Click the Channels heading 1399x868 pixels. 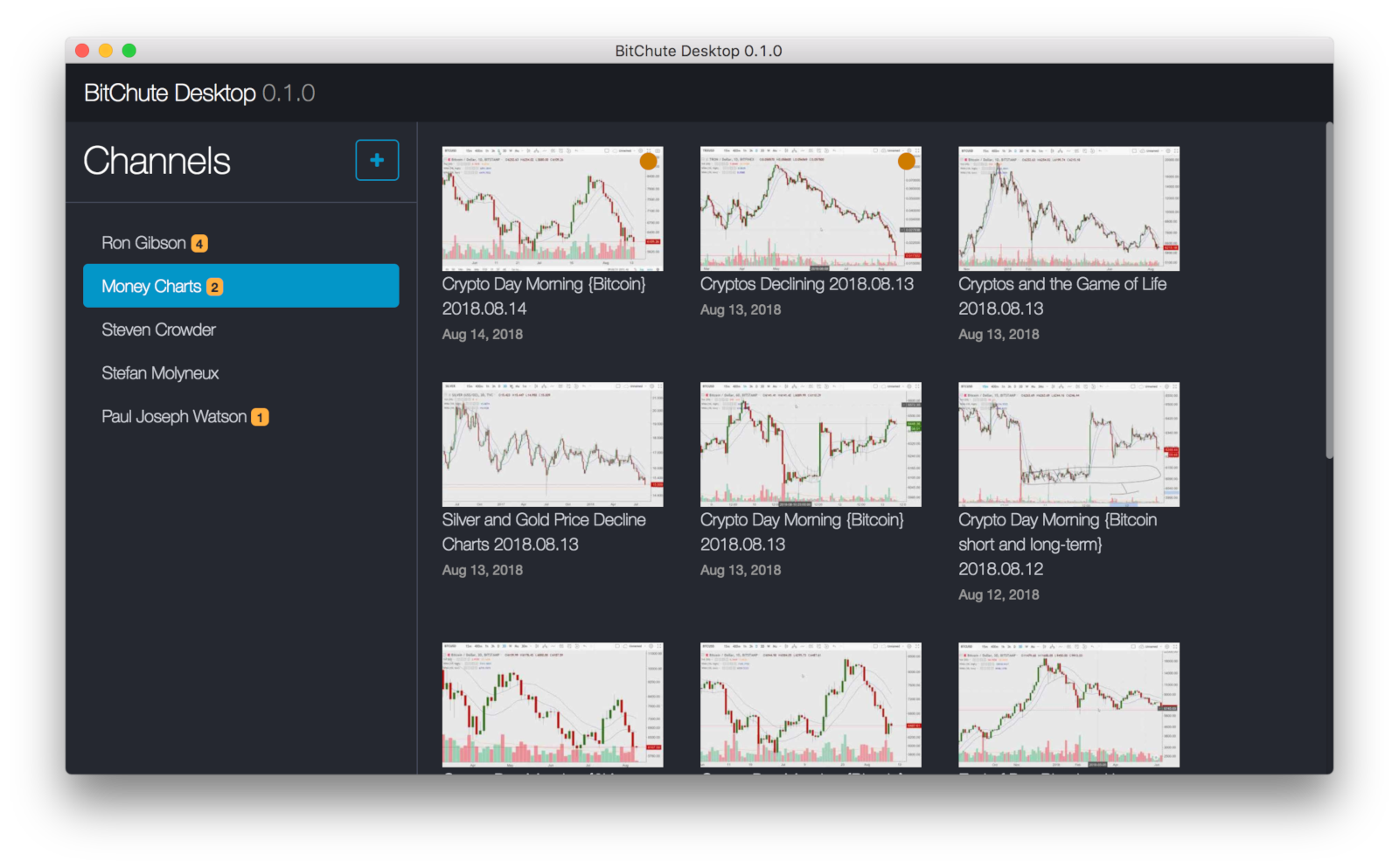(157, 161)
